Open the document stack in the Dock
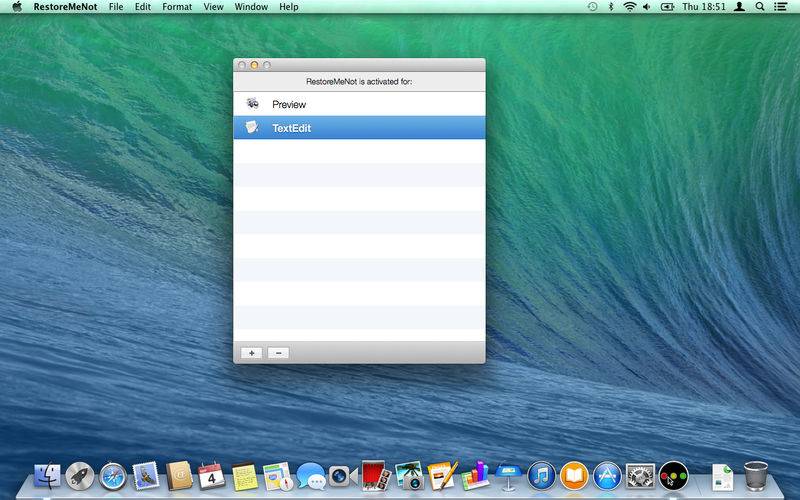Viewport: 800px width, 500px height. coord(722,477)
